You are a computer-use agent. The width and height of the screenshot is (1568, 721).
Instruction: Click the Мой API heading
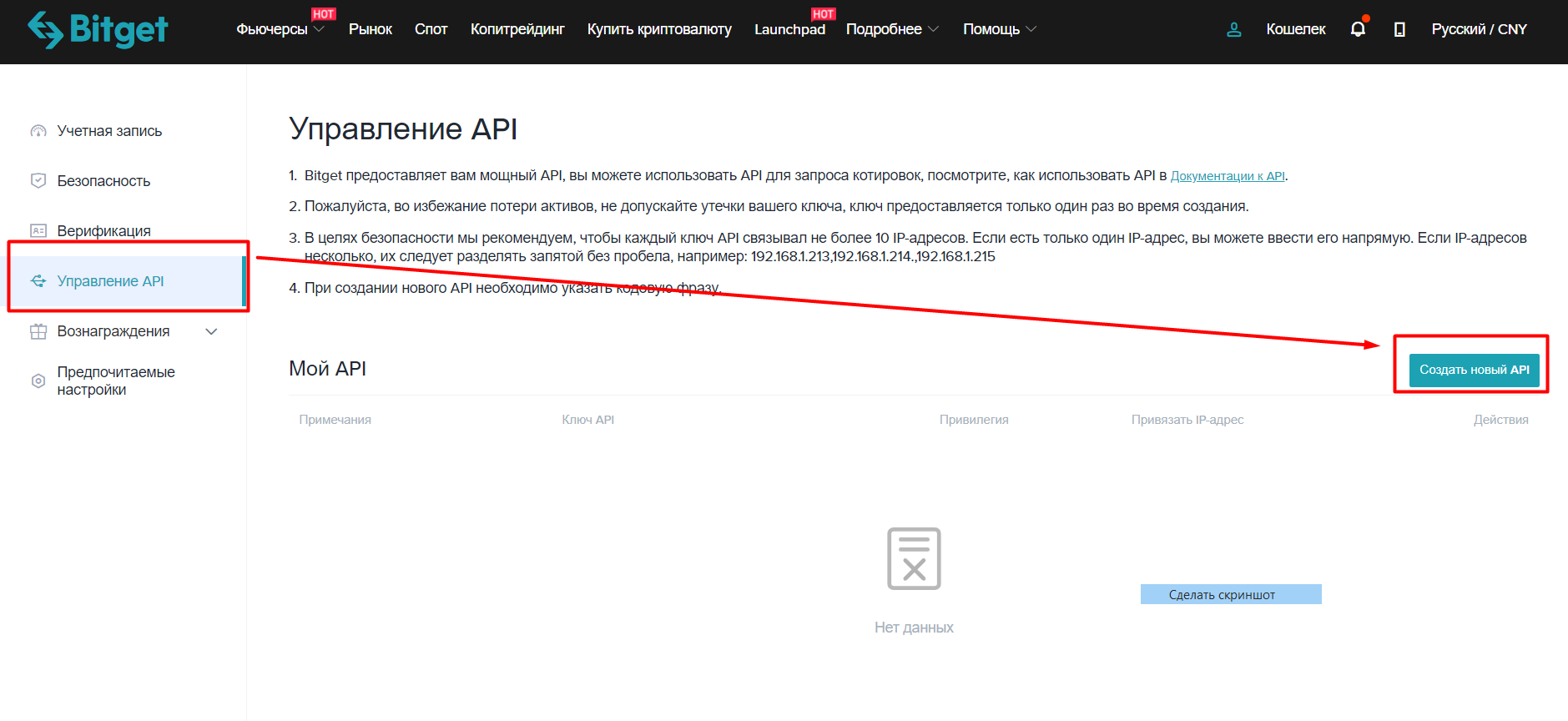[x=327, y=369]
